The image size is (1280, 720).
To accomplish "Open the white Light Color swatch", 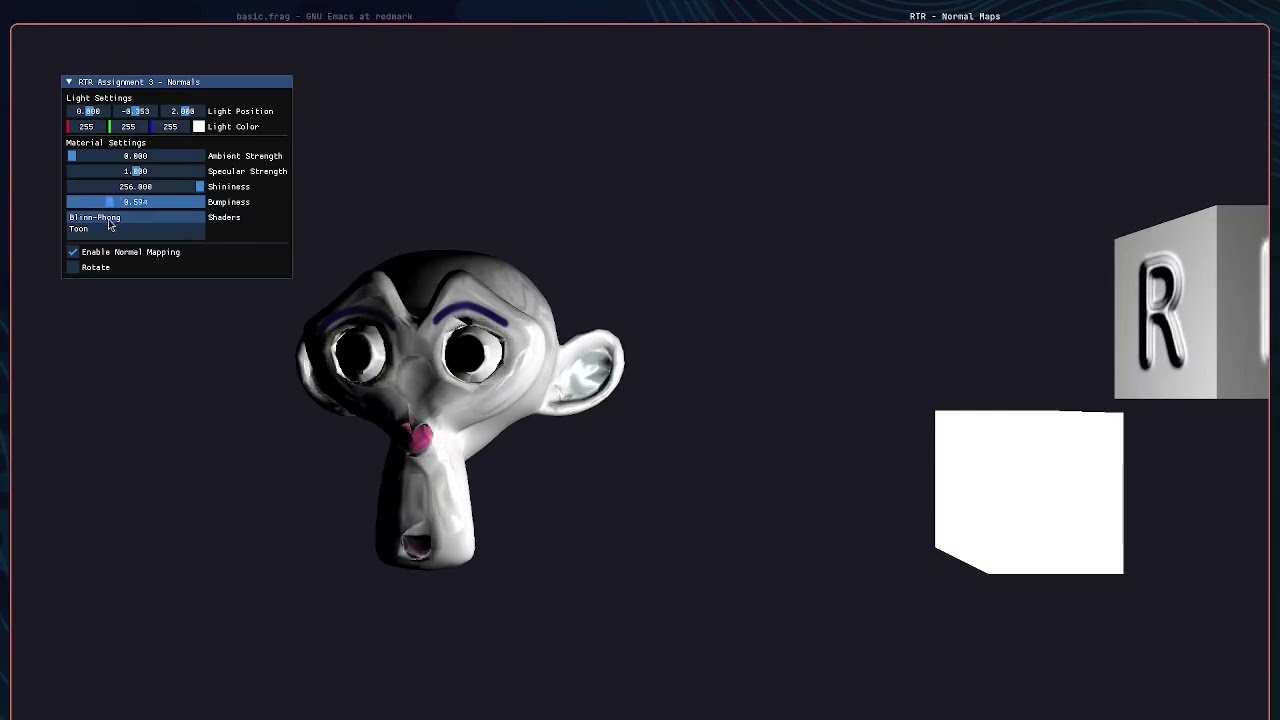I will [x=199, y=127].
